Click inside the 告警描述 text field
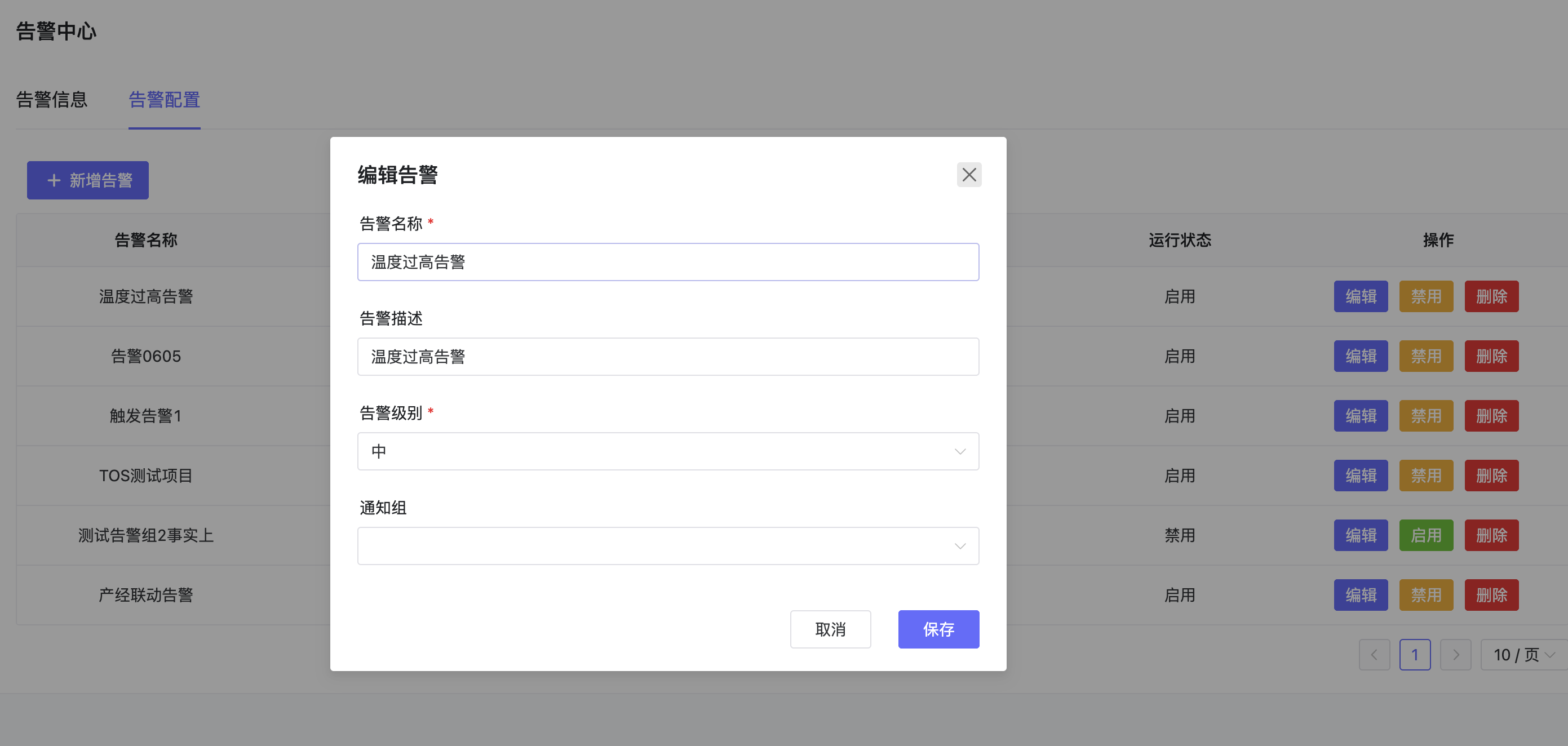The width and height of the screenshot is (1568, 746). pyautogui.click(x=668, y=357)
